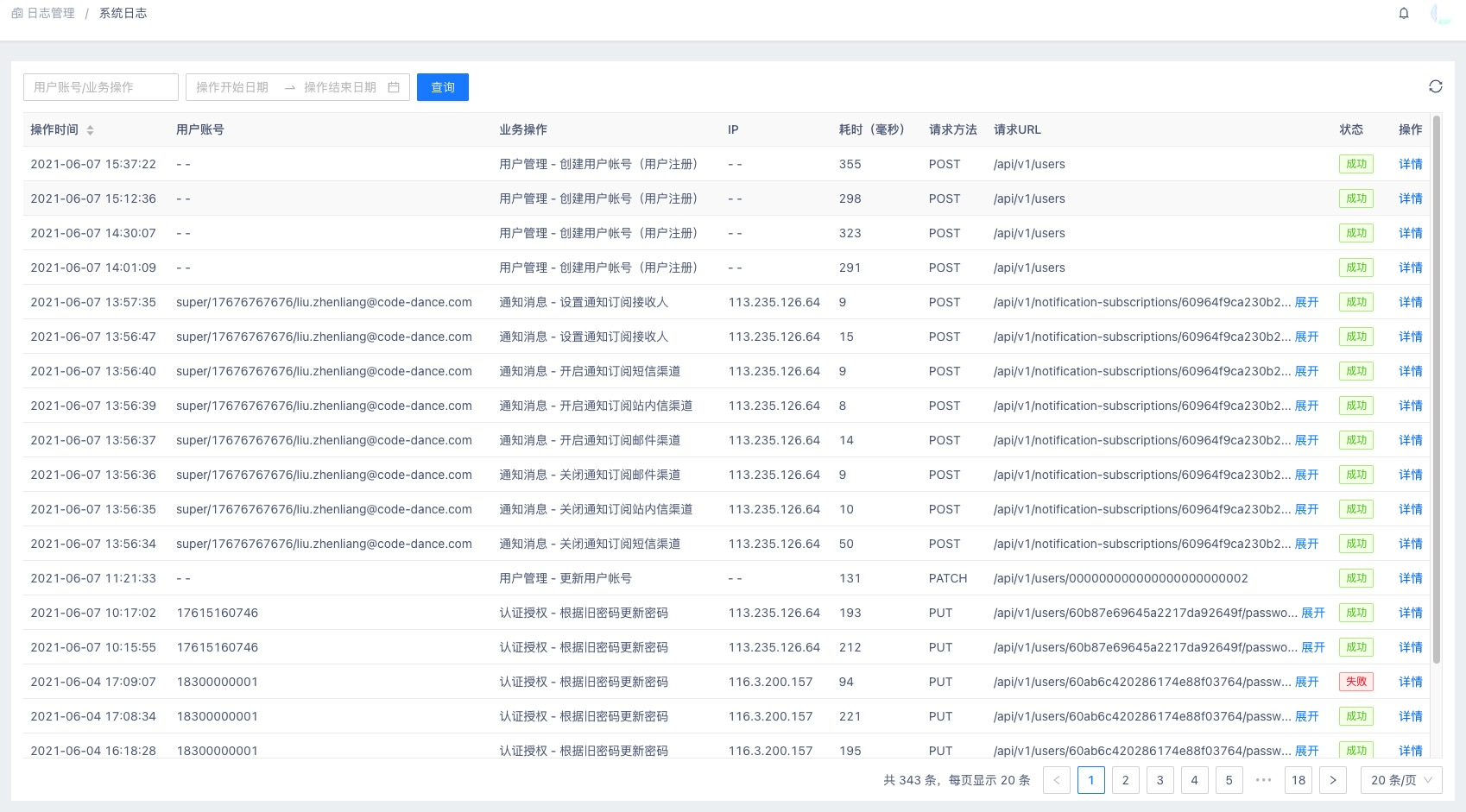1466x812 pixels.
Task: Expand URL for 2021-06-07 13:56:47 row
Action: (1306, 337)
